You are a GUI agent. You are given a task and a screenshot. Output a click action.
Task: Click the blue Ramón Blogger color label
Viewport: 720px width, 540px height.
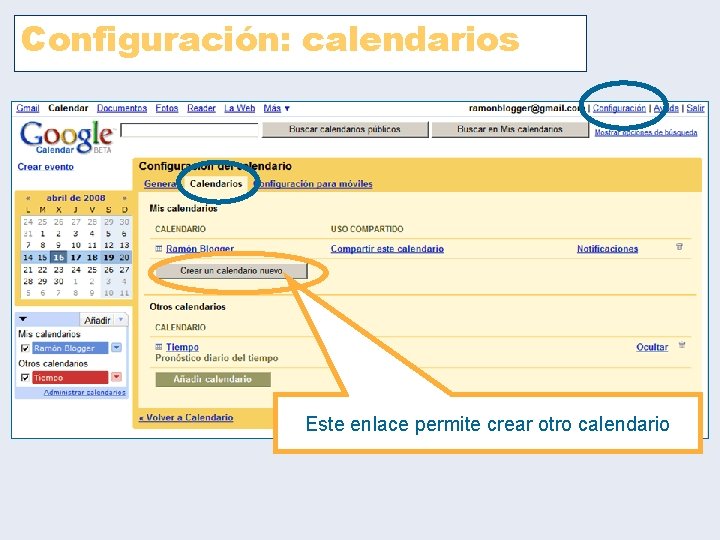click(70, 348)
